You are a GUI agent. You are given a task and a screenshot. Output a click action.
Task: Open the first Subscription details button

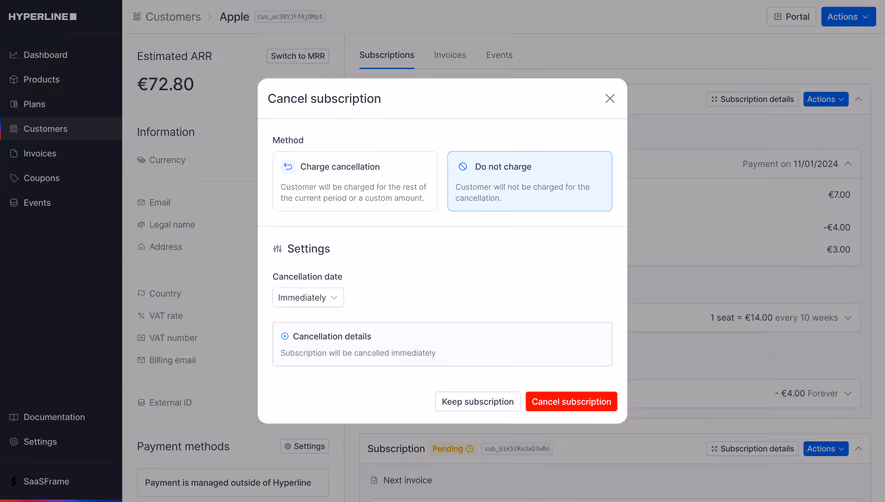click(752, 99)
